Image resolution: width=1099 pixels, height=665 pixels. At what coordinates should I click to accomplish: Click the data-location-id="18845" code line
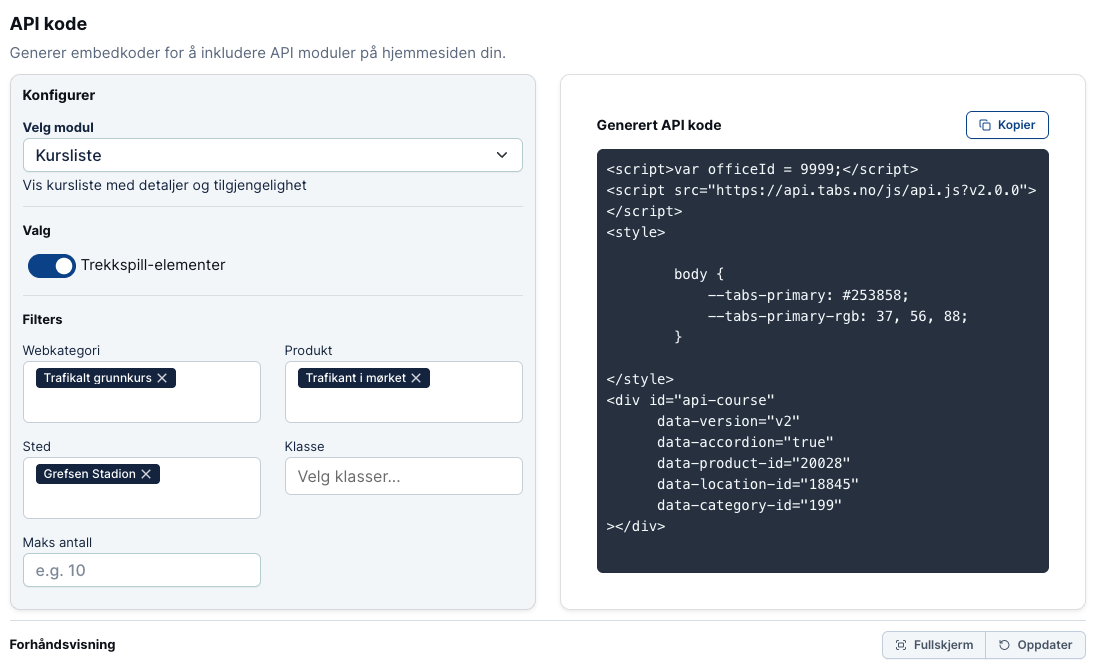tap(758, 484)
